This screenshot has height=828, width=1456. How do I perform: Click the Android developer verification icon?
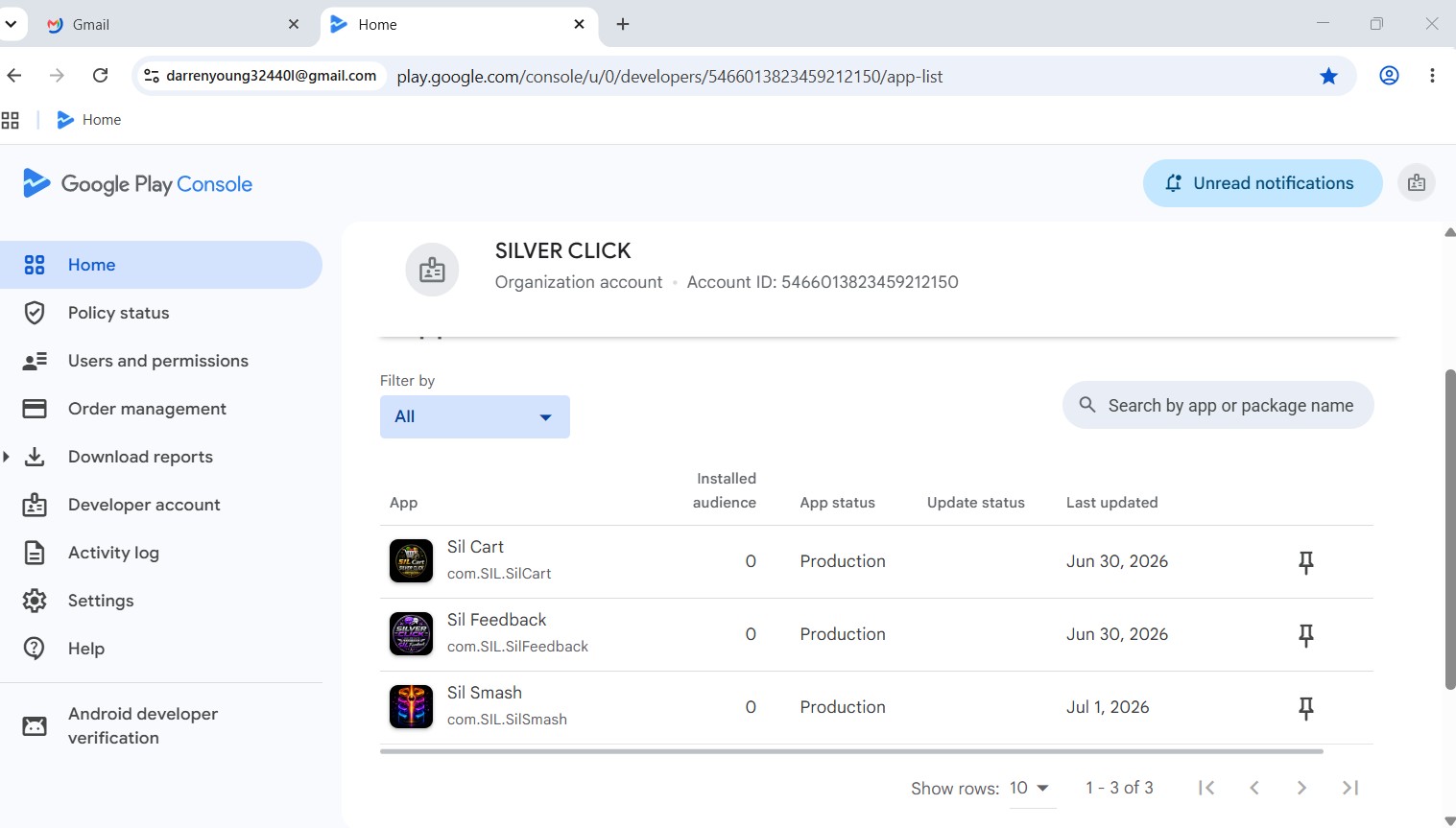pyautogui.click(x=35, y=726)
